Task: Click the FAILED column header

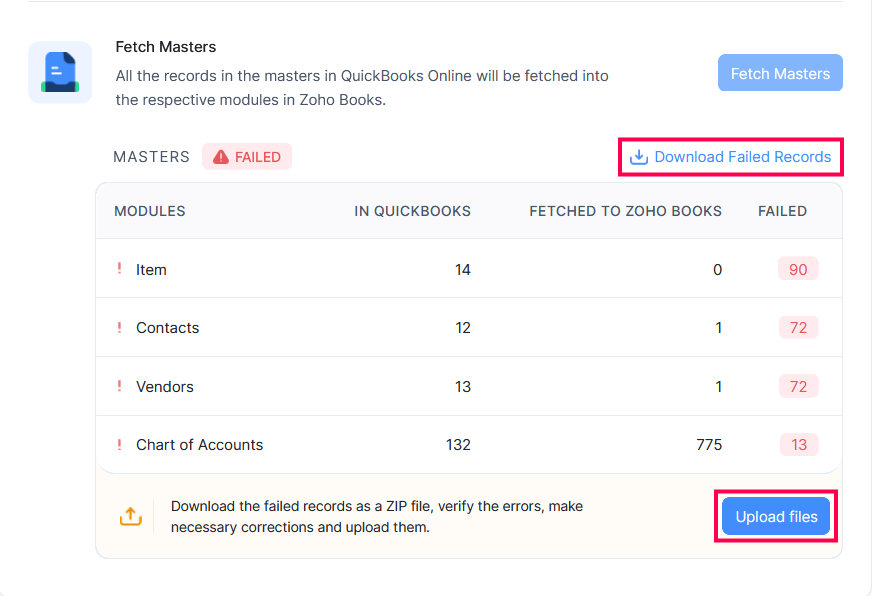Action: click(x=782, y=211)
